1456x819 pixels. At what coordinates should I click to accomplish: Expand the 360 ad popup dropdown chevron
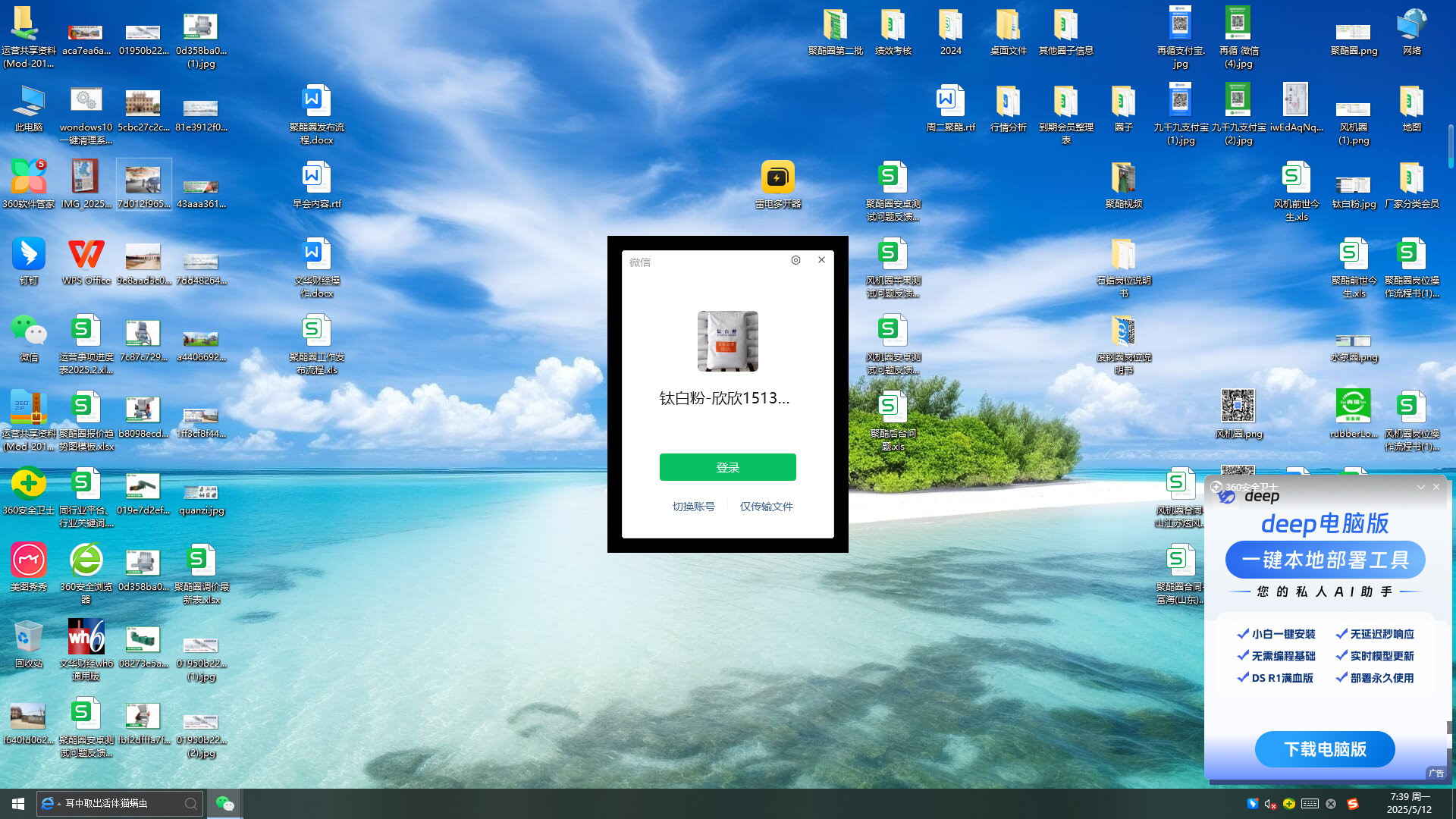(x=1420, y=487)
